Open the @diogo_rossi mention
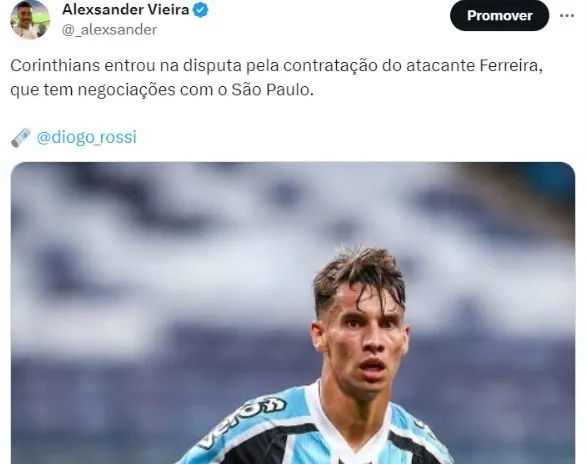The image size is (587, 464). pyautogui.click(x=87, y=137)
